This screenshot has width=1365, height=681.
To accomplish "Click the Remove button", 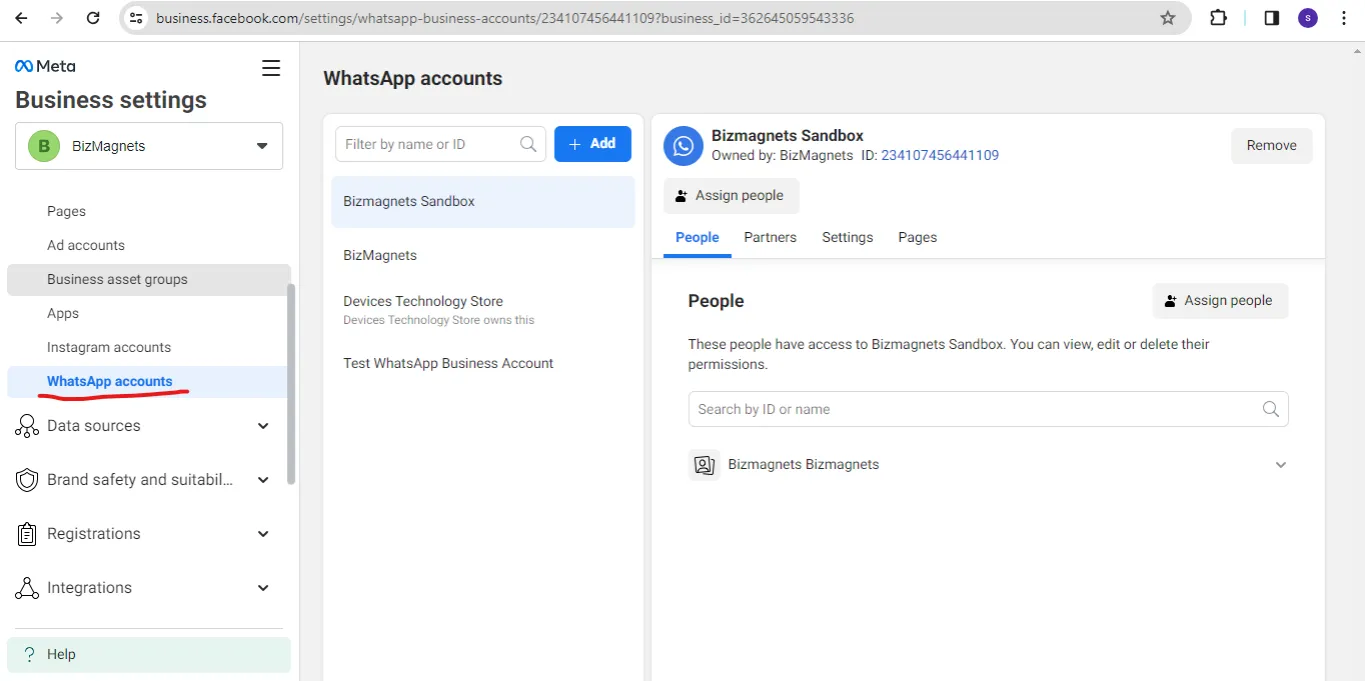I will (1271, 146).
